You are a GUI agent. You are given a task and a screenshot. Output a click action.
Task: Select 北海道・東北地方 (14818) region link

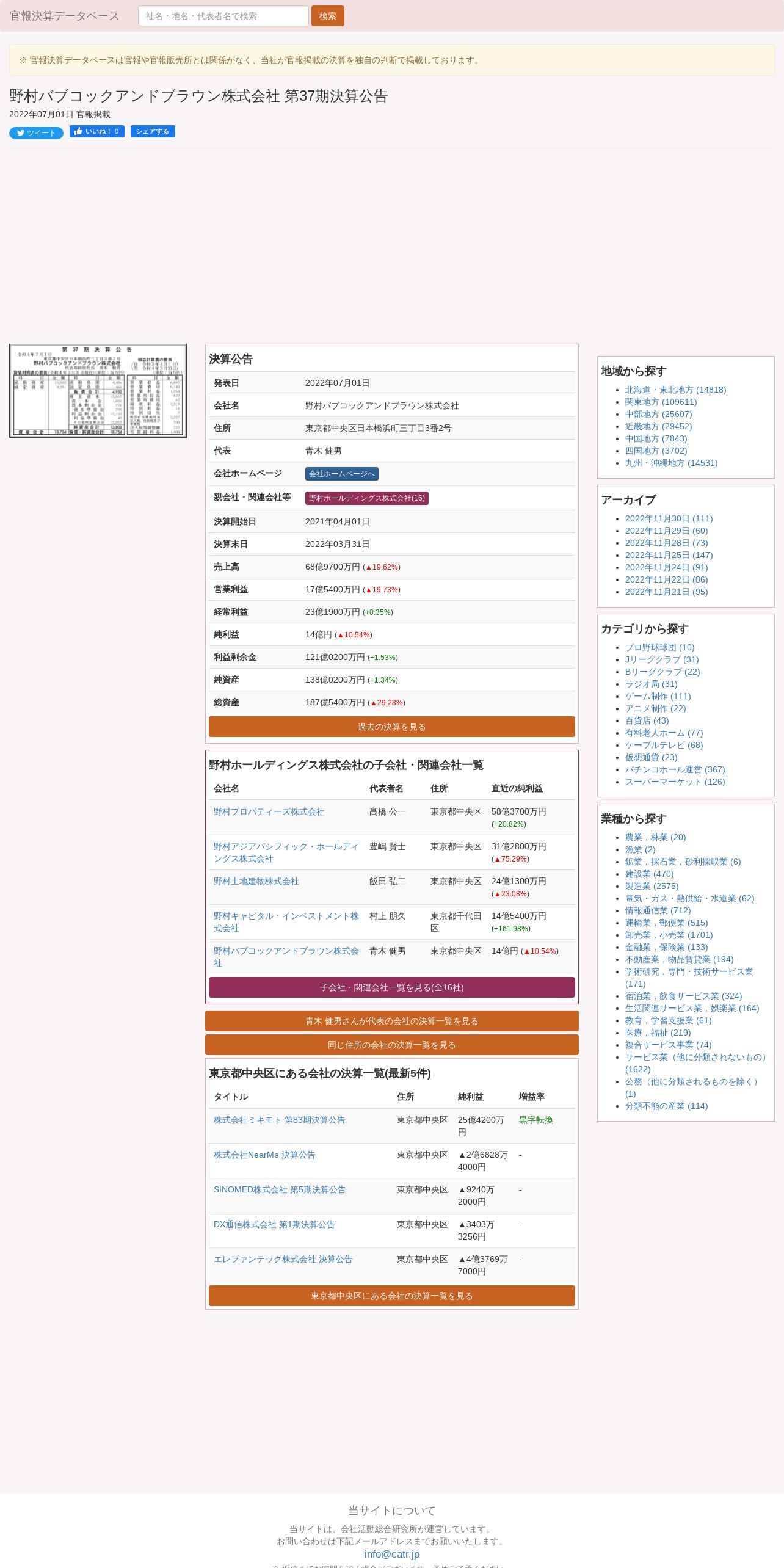click(x=675, y=390)
